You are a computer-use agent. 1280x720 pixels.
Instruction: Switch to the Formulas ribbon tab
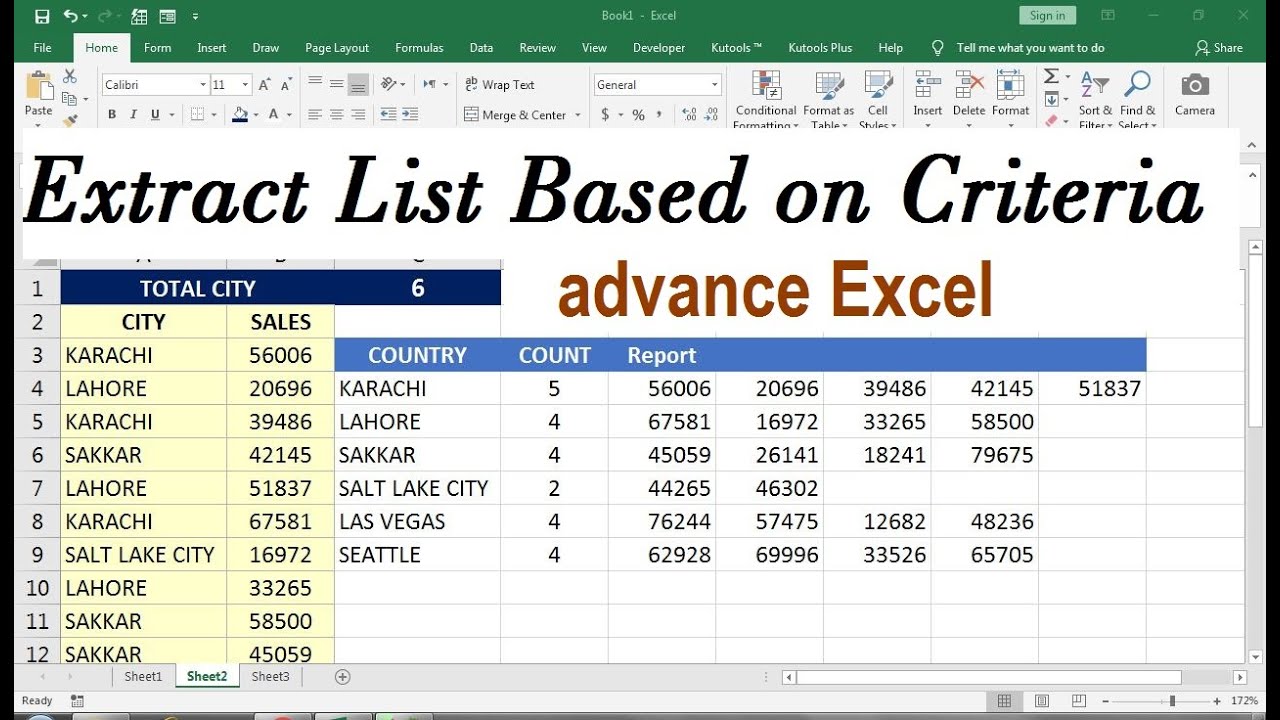[419, 48]
